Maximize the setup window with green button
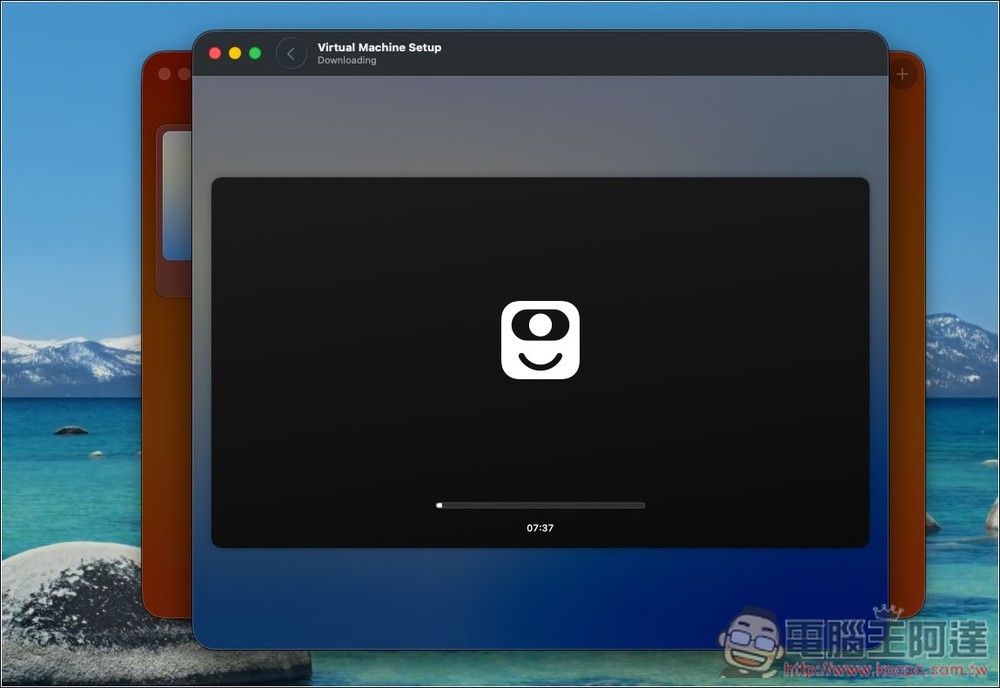This screenshot has width=1000, height=688. [255, 53]
